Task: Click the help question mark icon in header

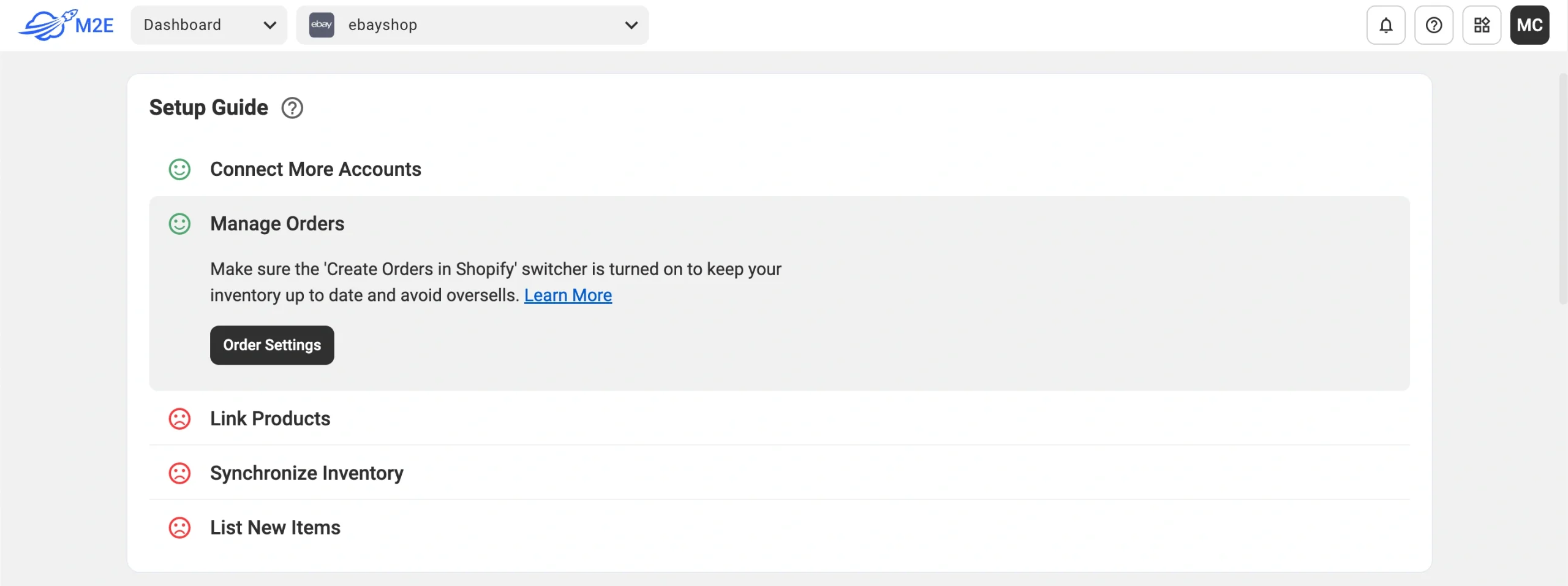Action: (1433, 25)
